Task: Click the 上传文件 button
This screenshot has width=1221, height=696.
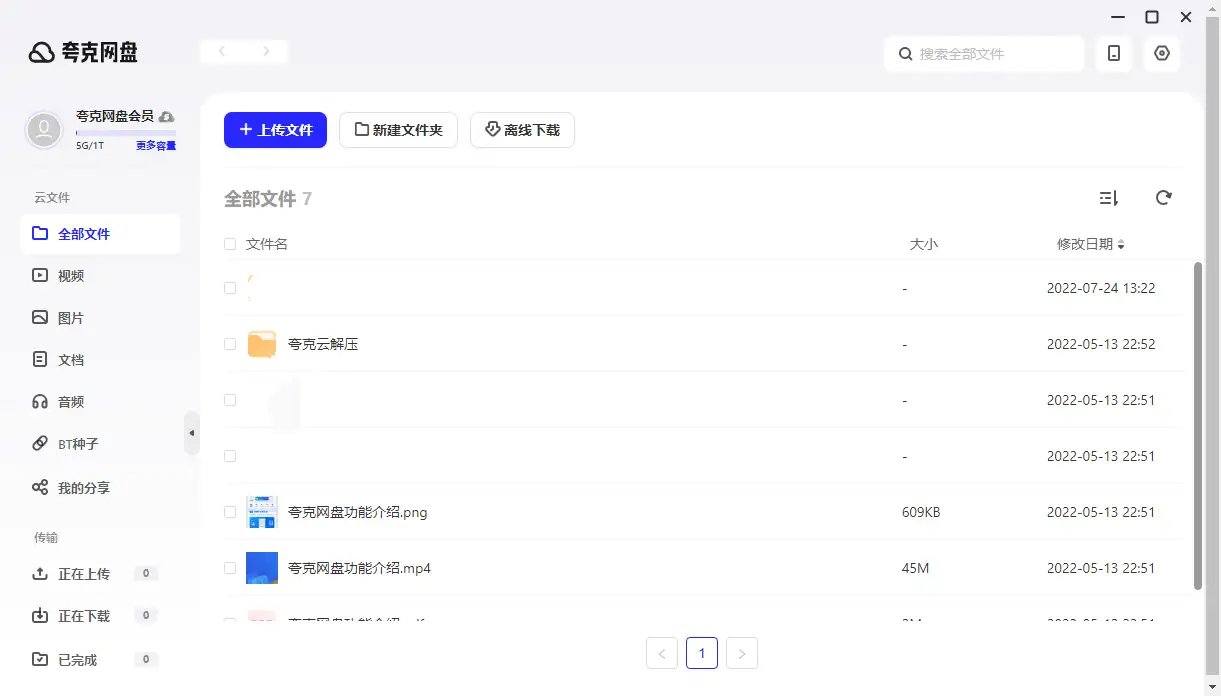Action: click(275, 130)
